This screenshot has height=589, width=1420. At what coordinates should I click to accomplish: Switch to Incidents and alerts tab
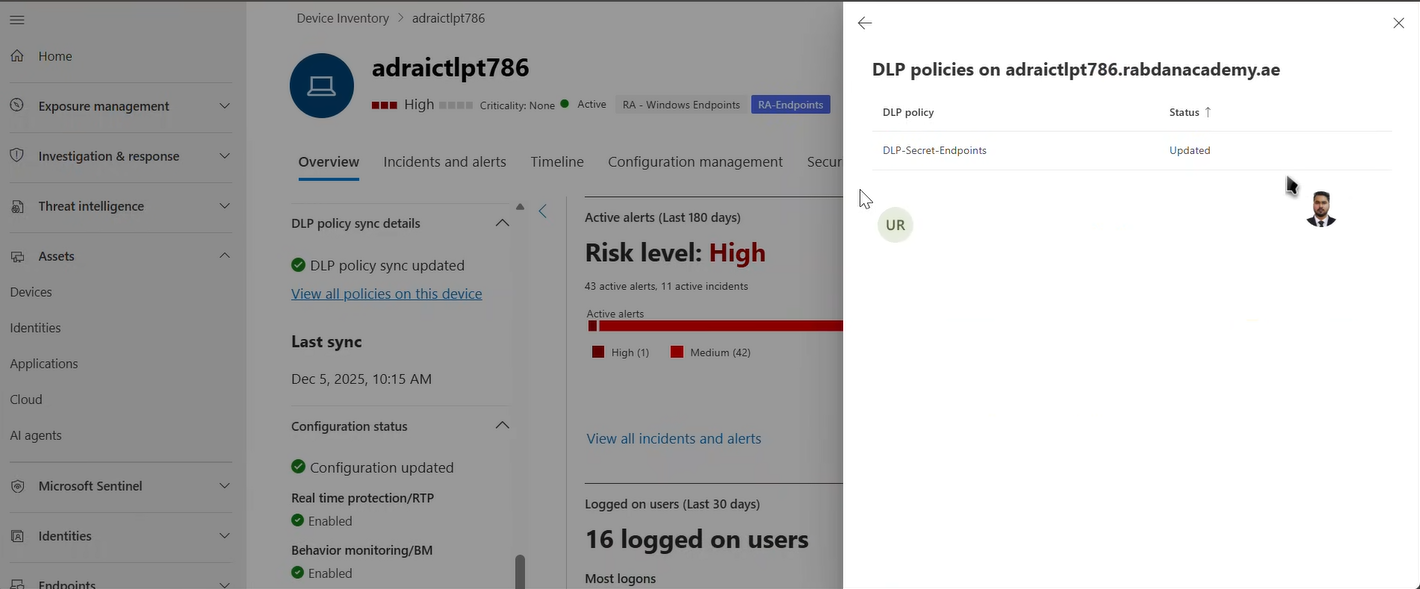[x=444, y=161]
